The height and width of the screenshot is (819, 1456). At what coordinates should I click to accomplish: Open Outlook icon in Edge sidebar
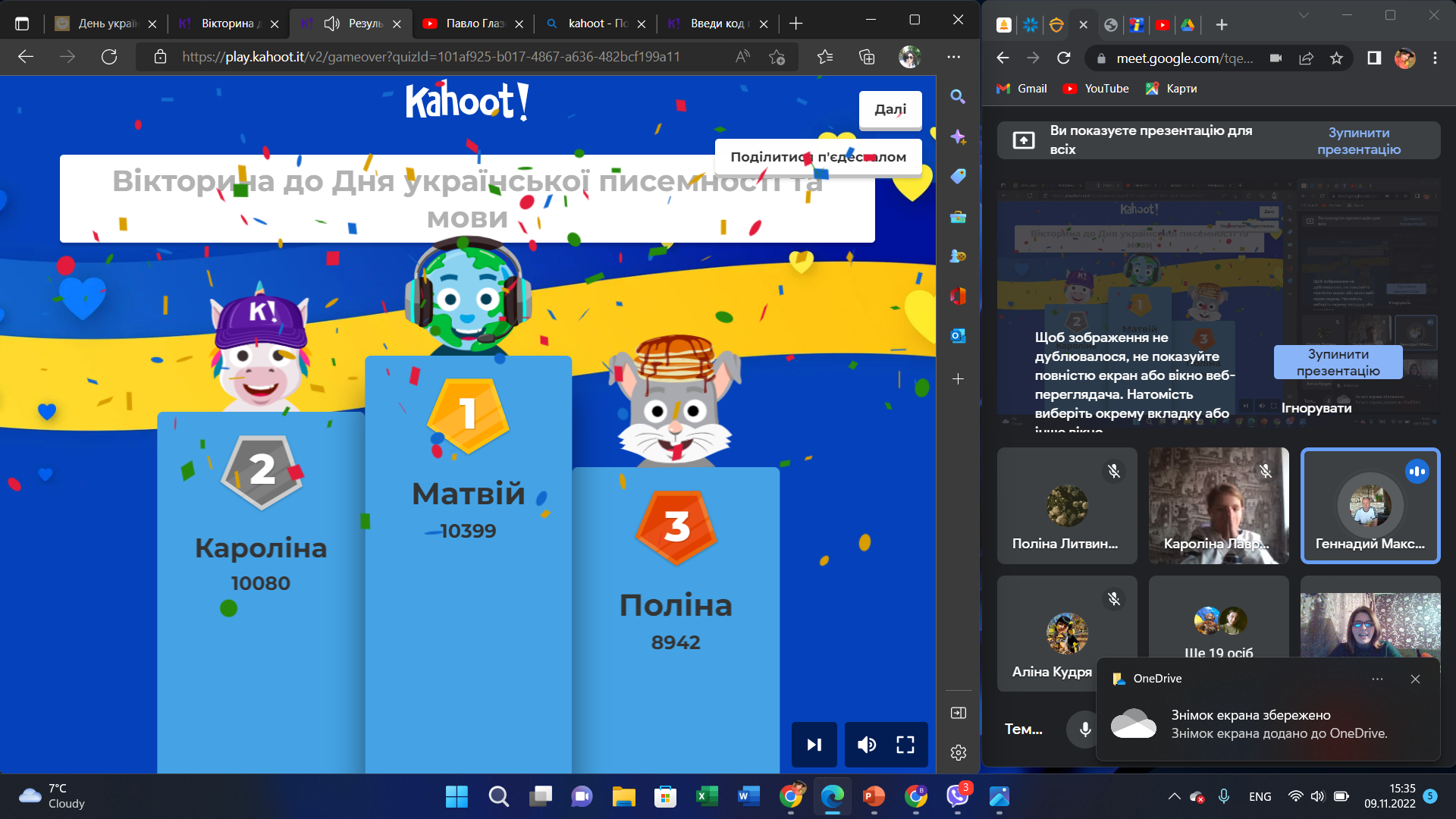958,336
